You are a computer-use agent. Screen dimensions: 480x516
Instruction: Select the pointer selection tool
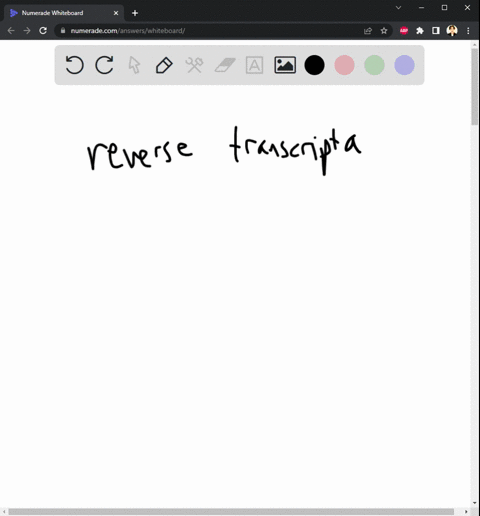click(x=134, y=65)
